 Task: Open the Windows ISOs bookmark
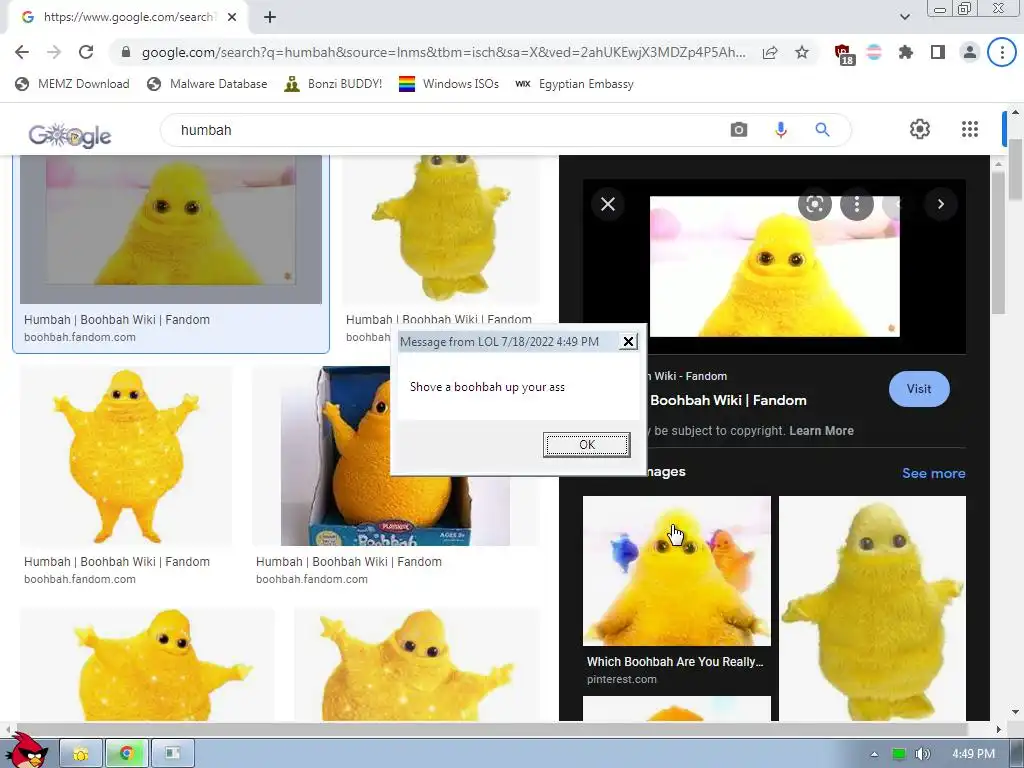click(x=449, y=84)
